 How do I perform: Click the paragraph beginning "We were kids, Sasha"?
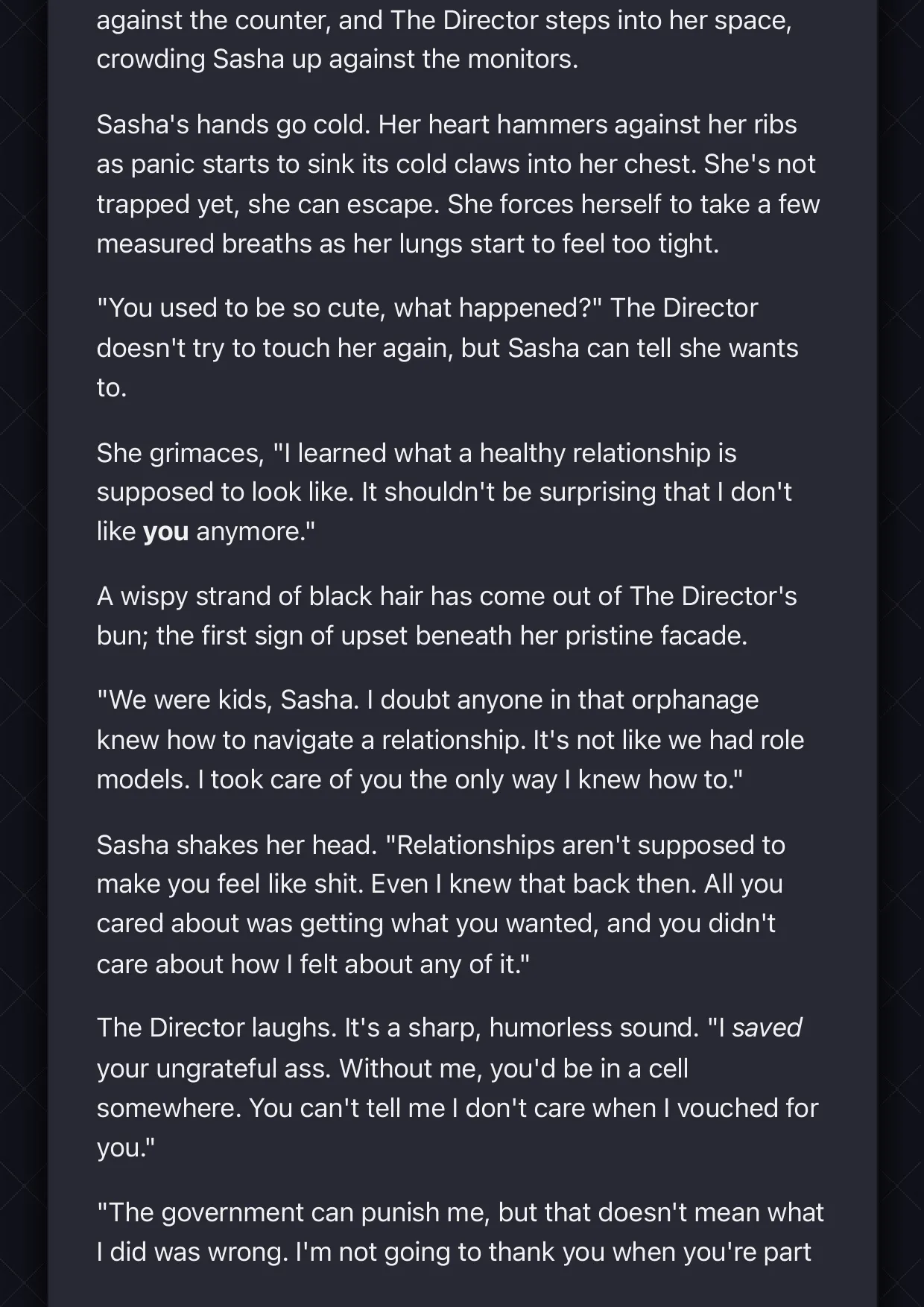pos(450,740)
